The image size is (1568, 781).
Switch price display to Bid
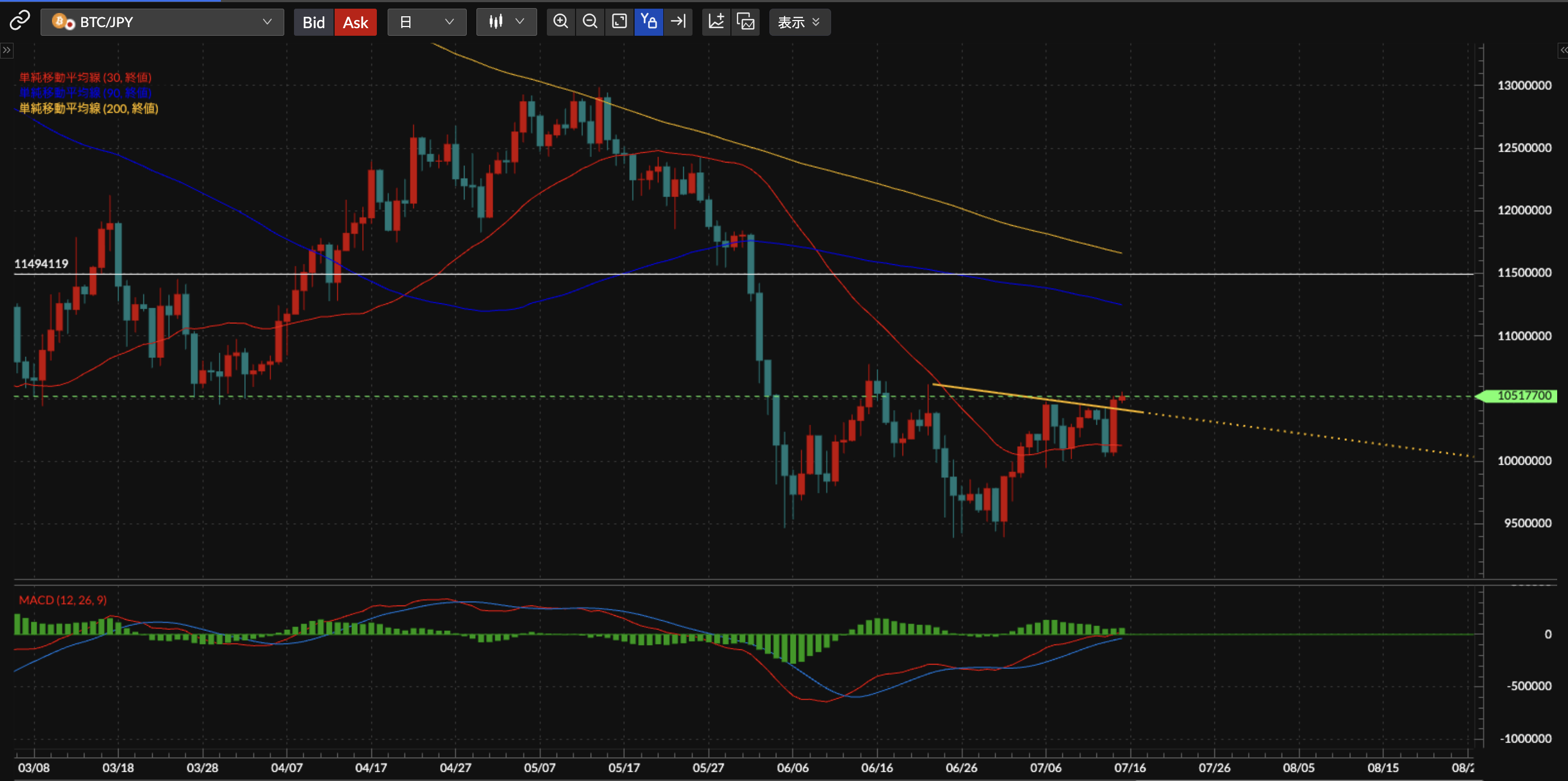(313, 22)
